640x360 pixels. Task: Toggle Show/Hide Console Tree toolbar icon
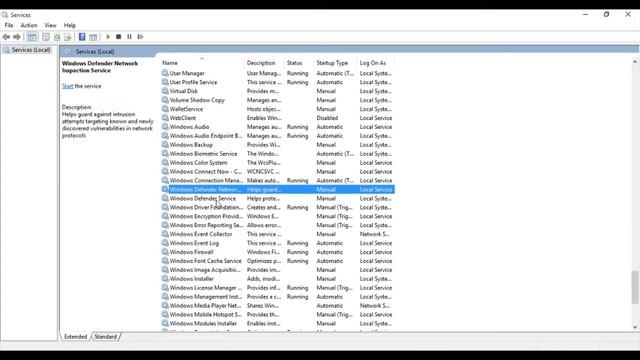[x=32, y=37]
